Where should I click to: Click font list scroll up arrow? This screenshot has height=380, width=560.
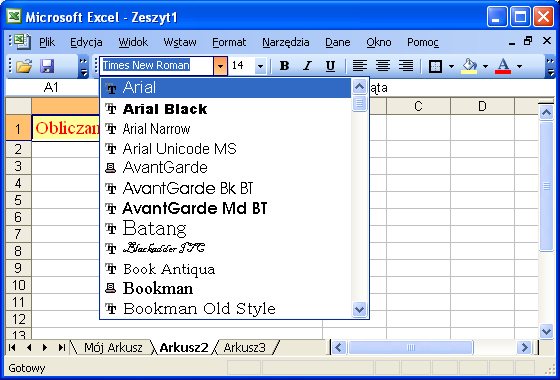tap(359, 86)
